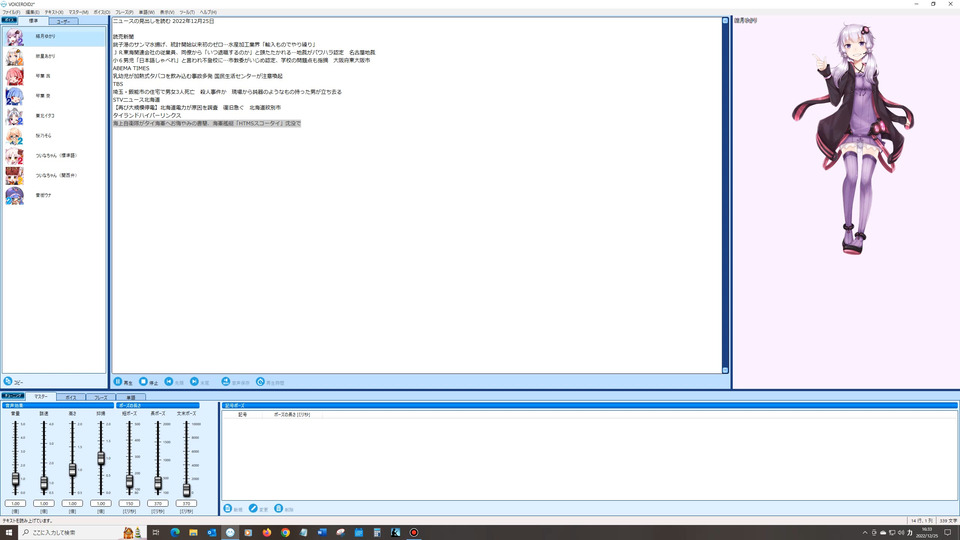Image resolution: width=960 pixels, height=540 pixels.
Task: Click the 文末ポーズ value field
Action: [186, 503]
